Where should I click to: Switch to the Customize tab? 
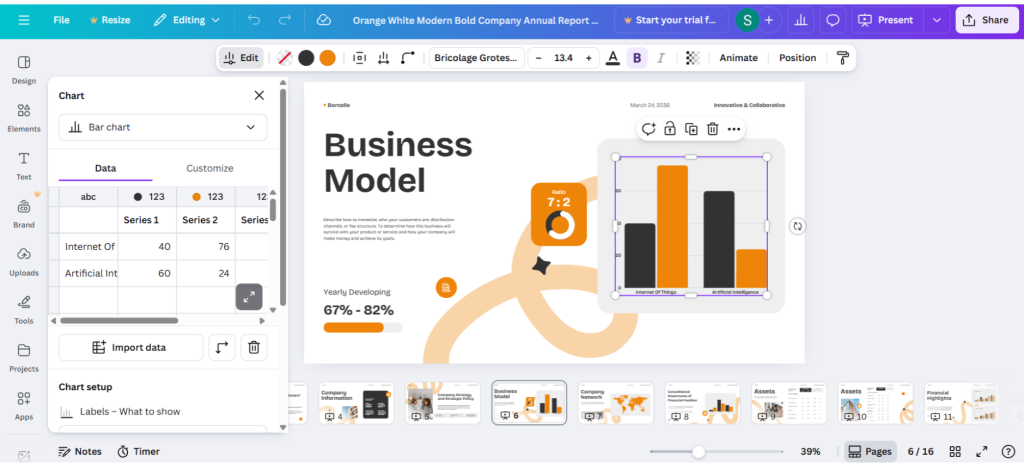210,168
